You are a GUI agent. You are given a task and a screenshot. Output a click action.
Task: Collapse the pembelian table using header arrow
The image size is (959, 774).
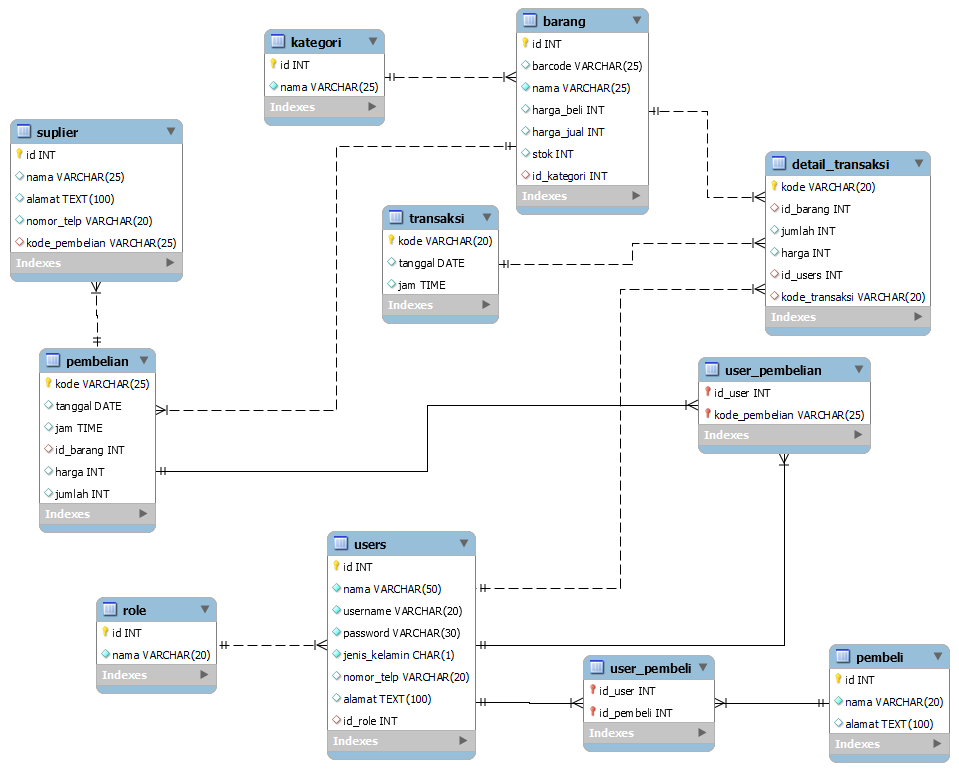(141, 360)
